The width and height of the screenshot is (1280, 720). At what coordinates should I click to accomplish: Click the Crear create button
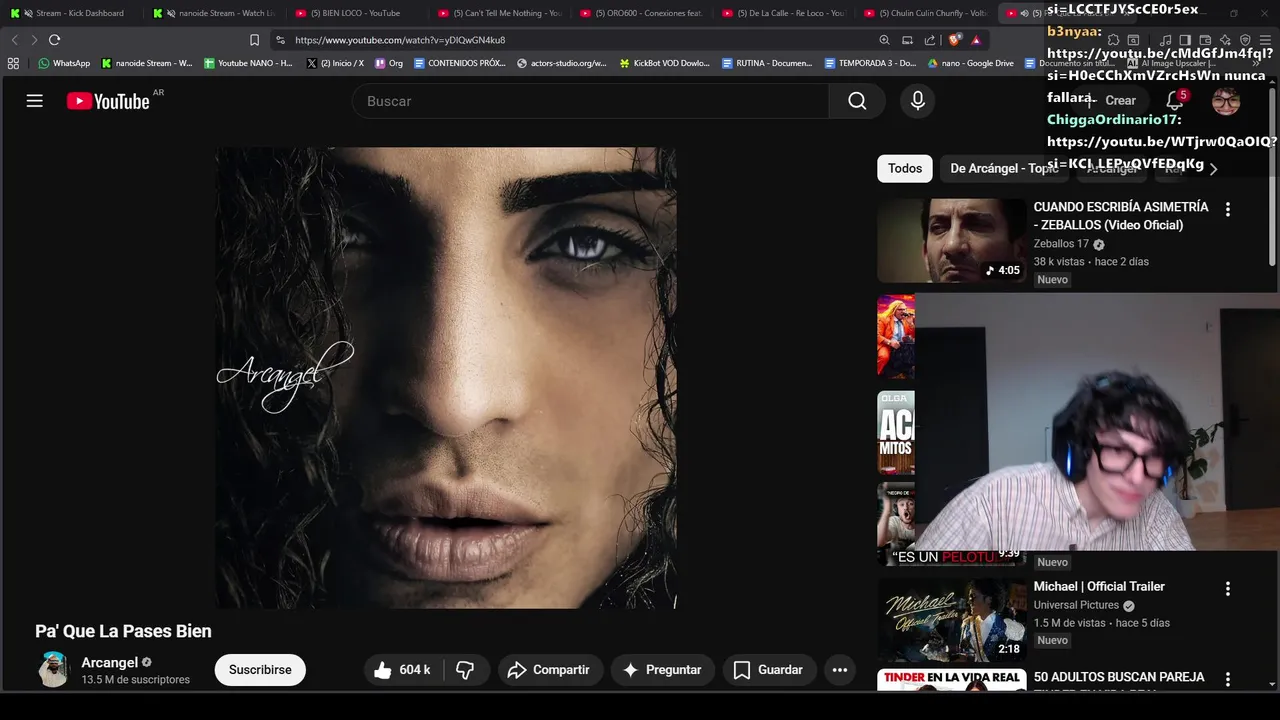1112,100
